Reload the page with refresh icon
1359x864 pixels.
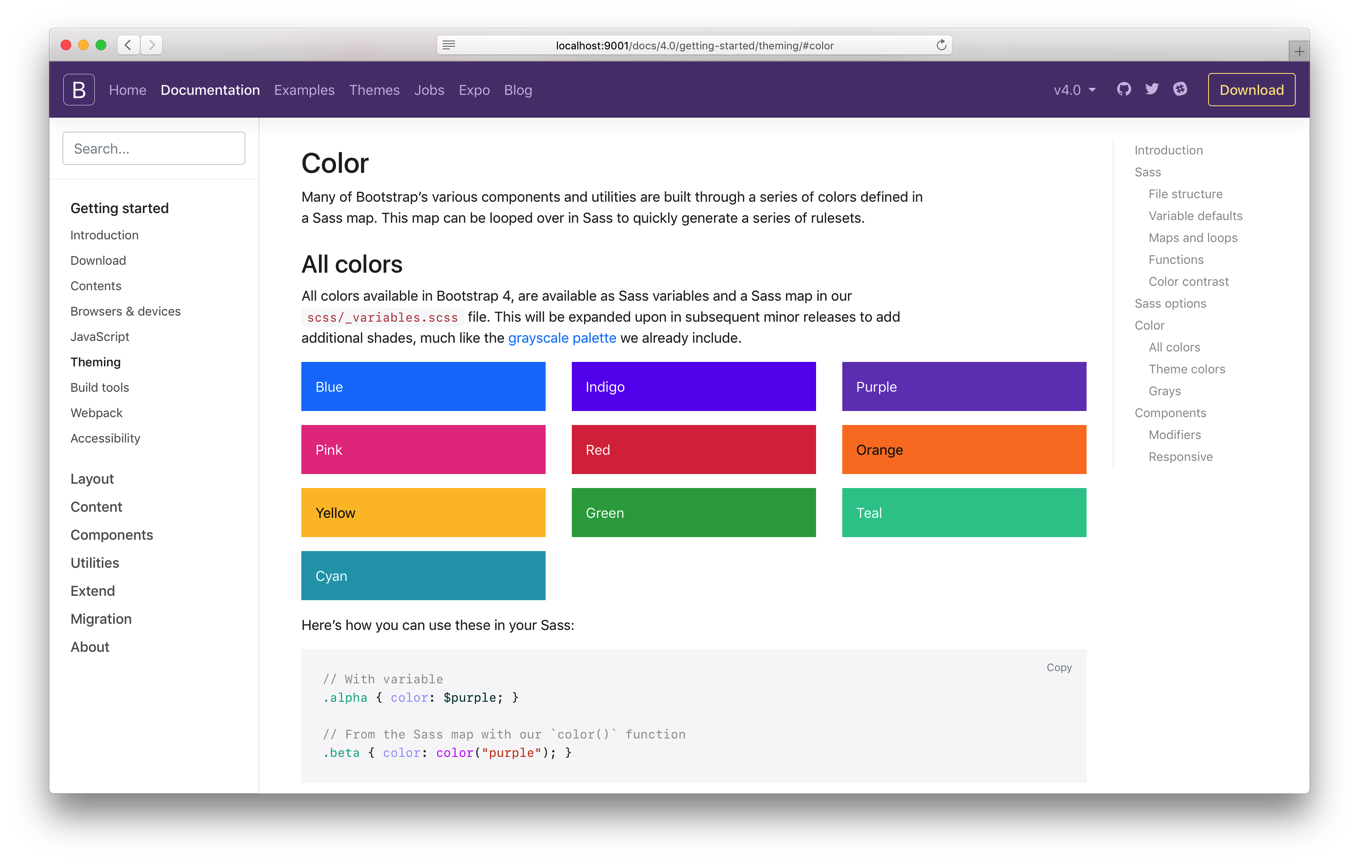tap(941, 45)
